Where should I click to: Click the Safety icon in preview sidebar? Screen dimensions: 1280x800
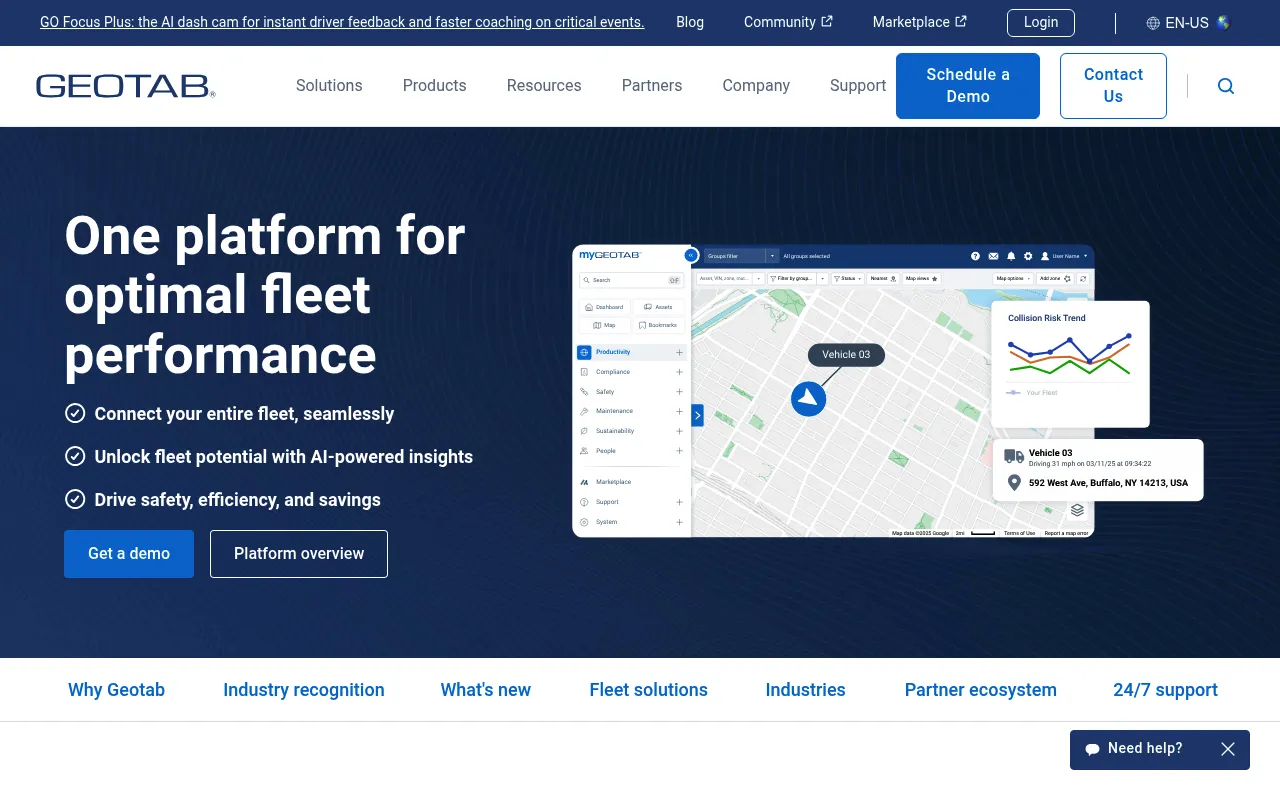[x=584, y=392]
